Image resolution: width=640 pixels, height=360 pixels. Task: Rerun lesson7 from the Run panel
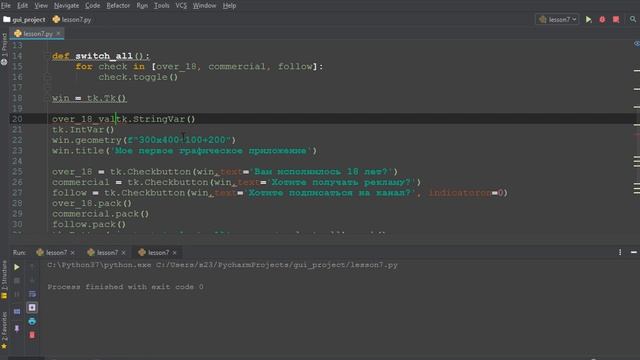[x=17, y=267]
